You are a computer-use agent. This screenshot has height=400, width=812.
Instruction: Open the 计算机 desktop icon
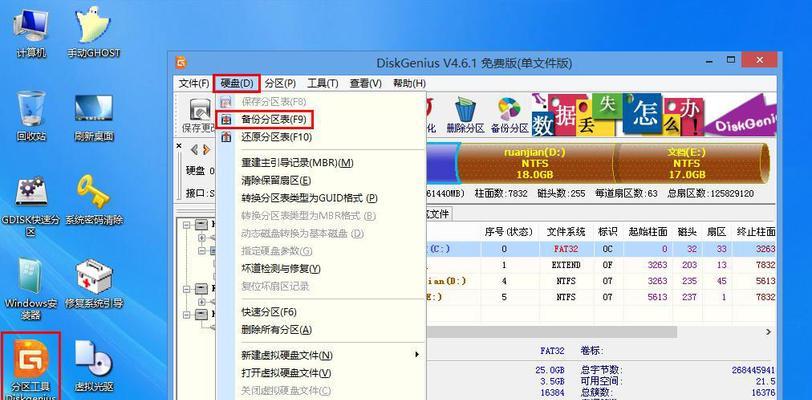(30, 32)
